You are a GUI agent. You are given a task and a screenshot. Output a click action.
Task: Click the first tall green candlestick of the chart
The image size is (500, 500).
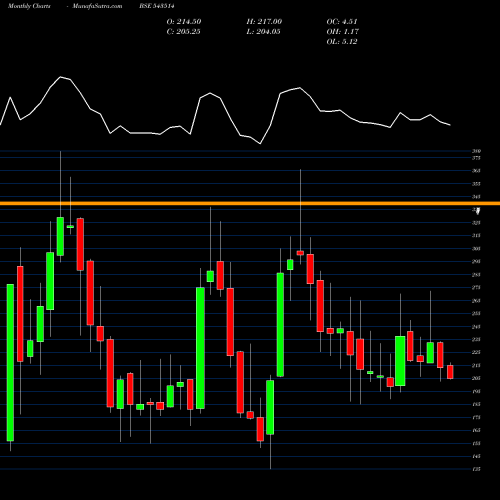click(x=10, y=363)
